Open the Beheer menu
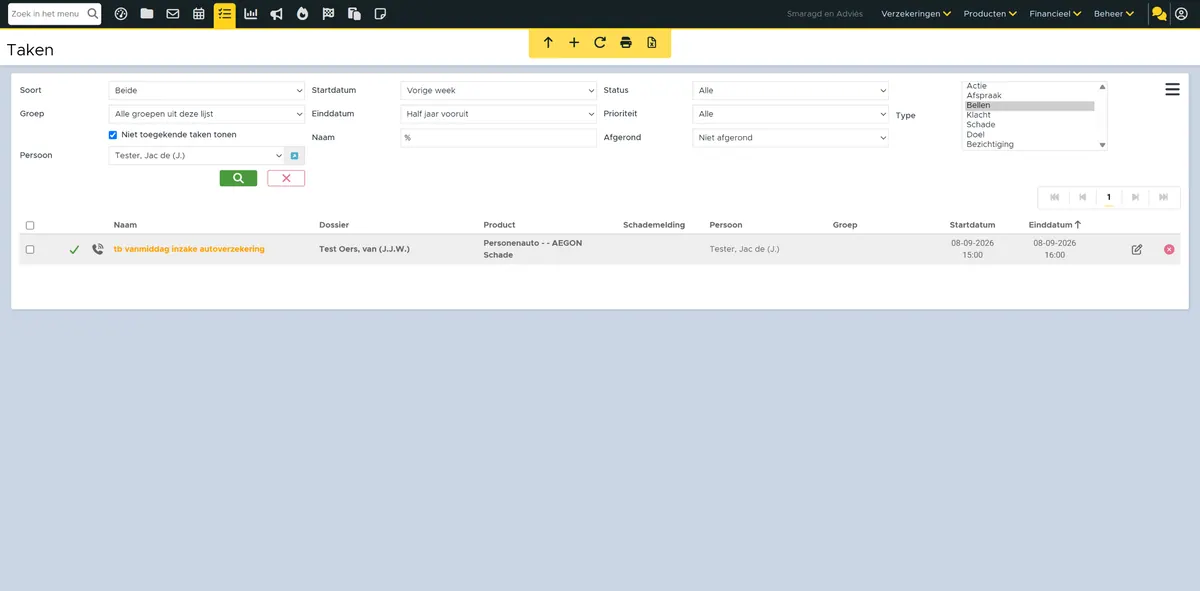The image size is (1200, 591). click(x=1114, y=14)
